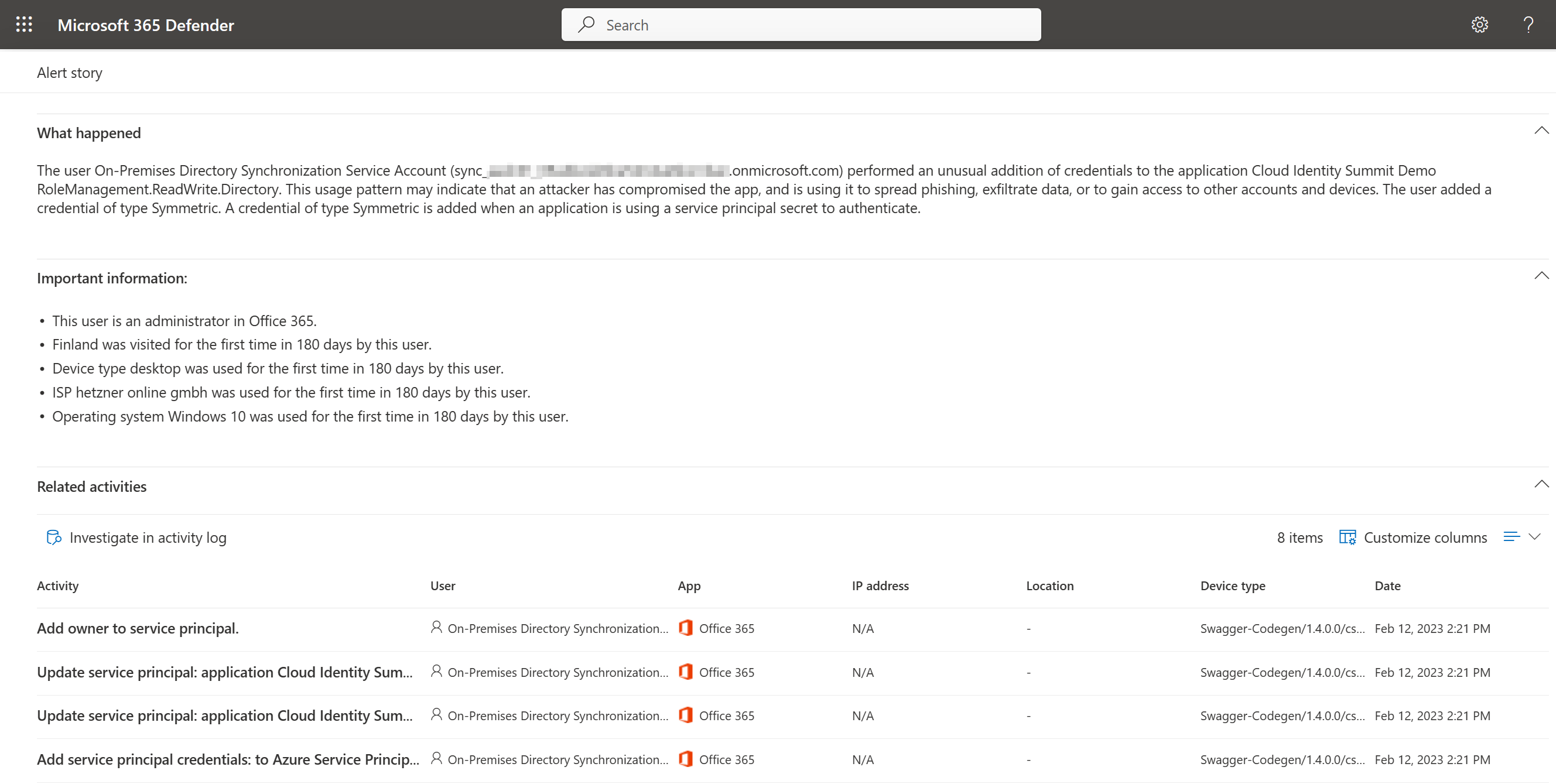Click user icon in Add owner row
Viewport: 1556px width, 784px height.
click(436, 628)
